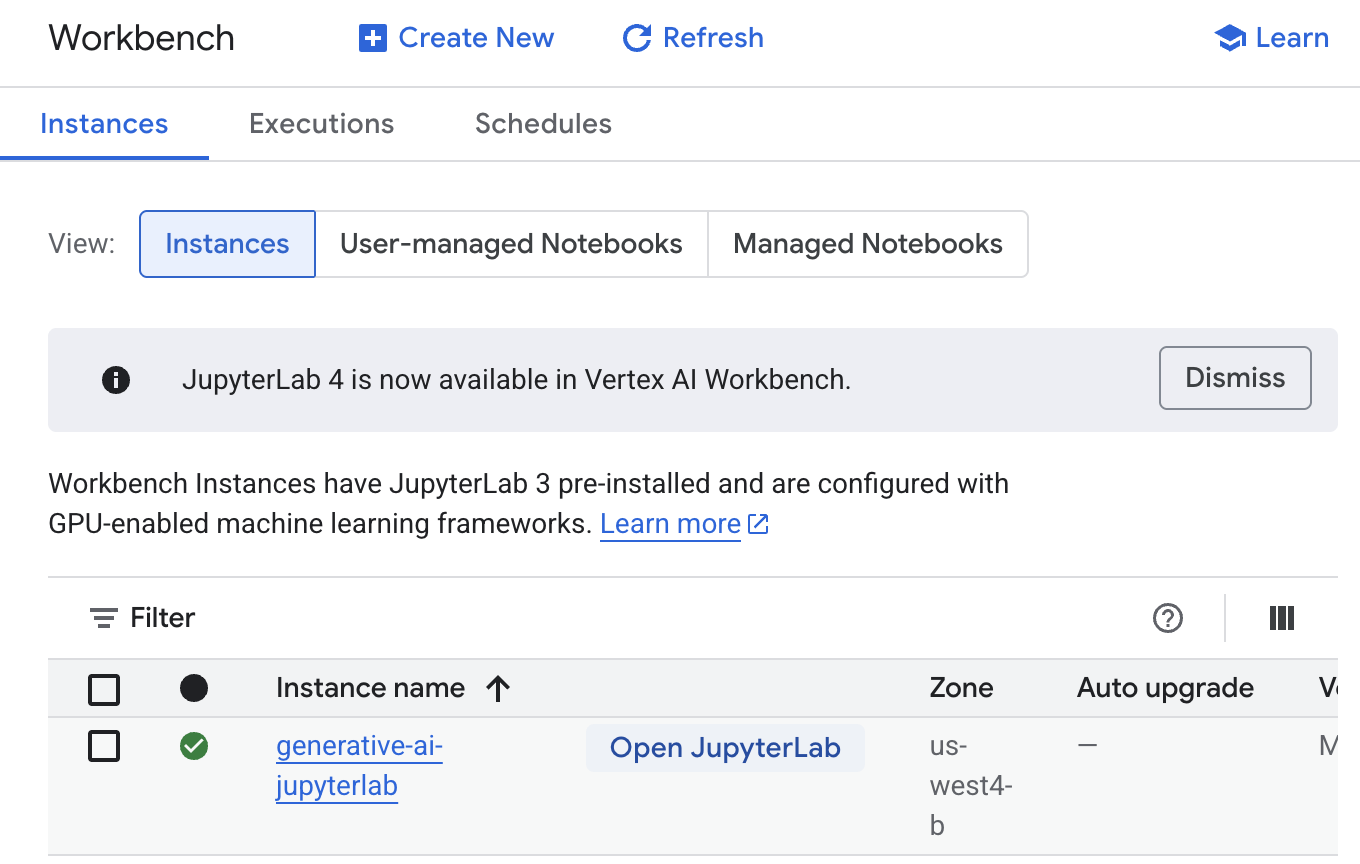Image resolution: width=1360 pixels, height=864 pixels.
Task: Sort by Instance name arrow
Action: point(497,688)
